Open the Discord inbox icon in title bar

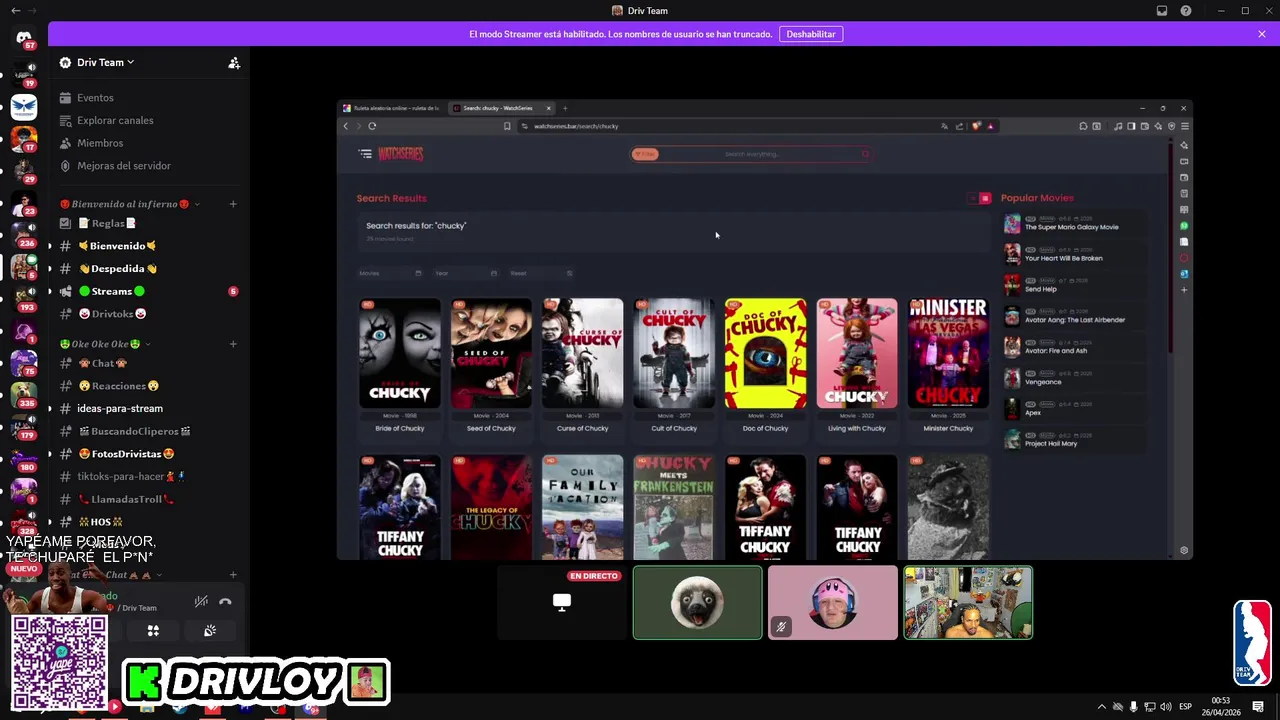pos(1162,11)
